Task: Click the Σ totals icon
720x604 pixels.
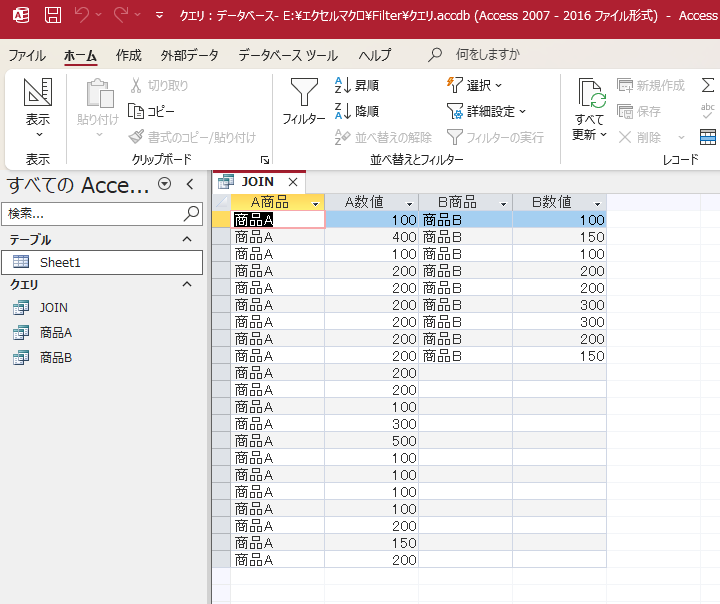Action: point(708,85)
